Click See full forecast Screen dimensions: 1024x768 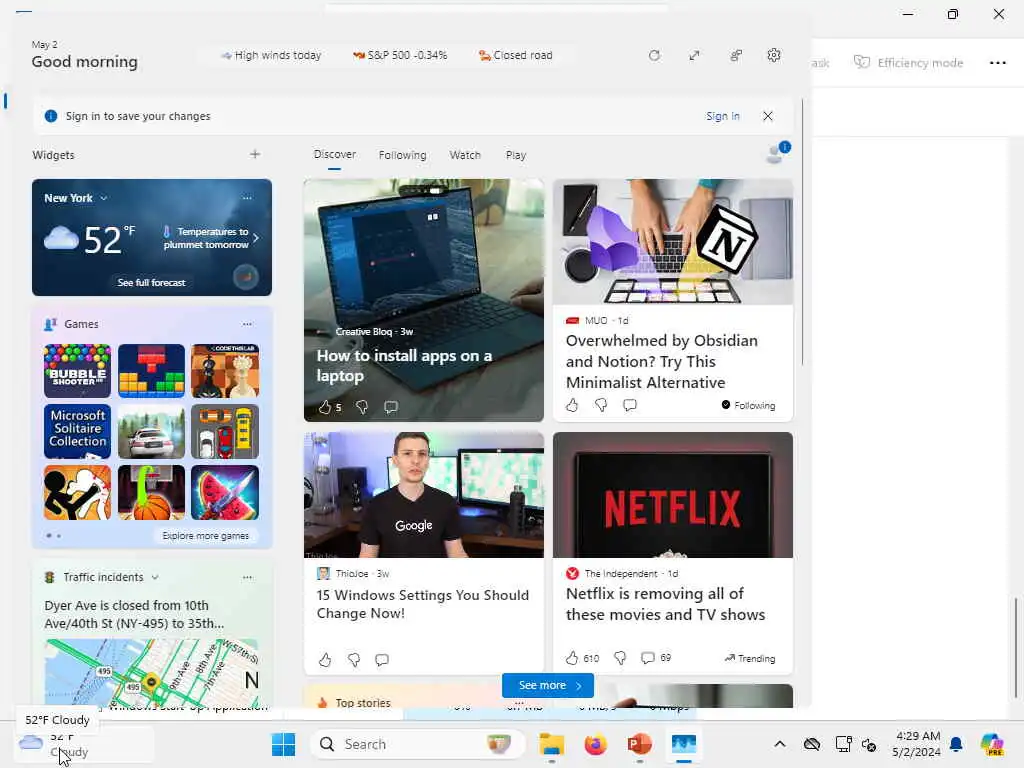coord(152,282)
